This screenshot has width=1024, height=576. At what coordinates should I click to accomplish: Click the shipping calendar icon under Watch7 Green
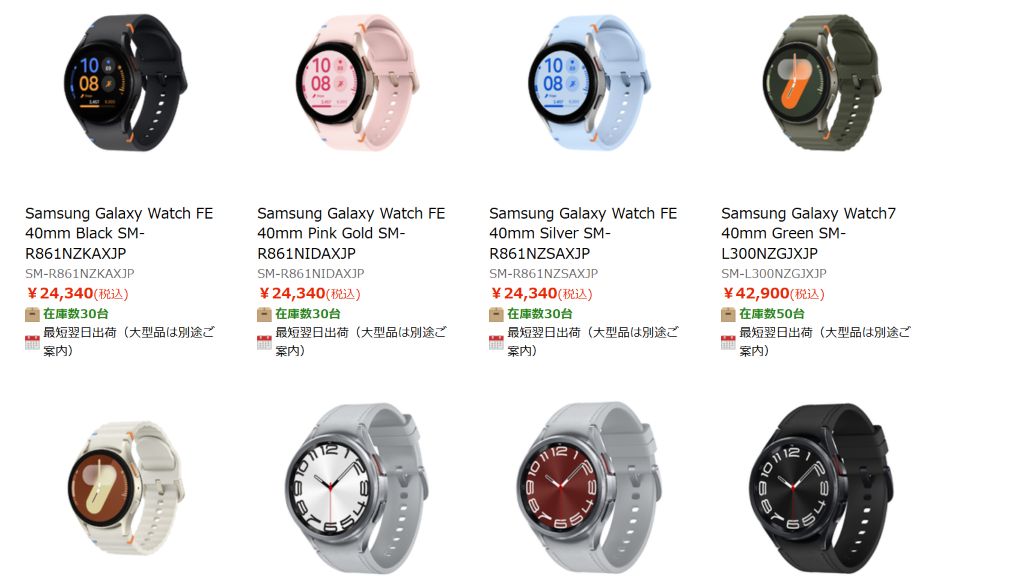[x=728, y=342]
